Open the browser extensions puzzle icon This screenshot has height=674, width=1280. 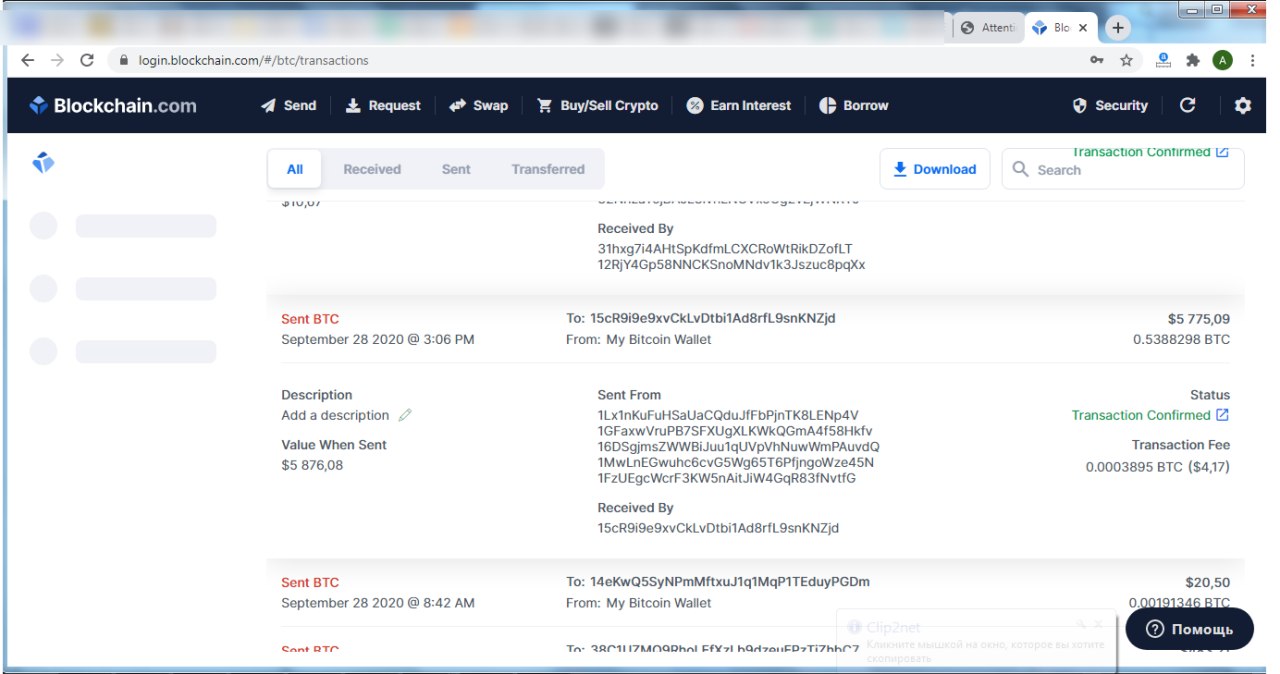[x=1192, y=60]
